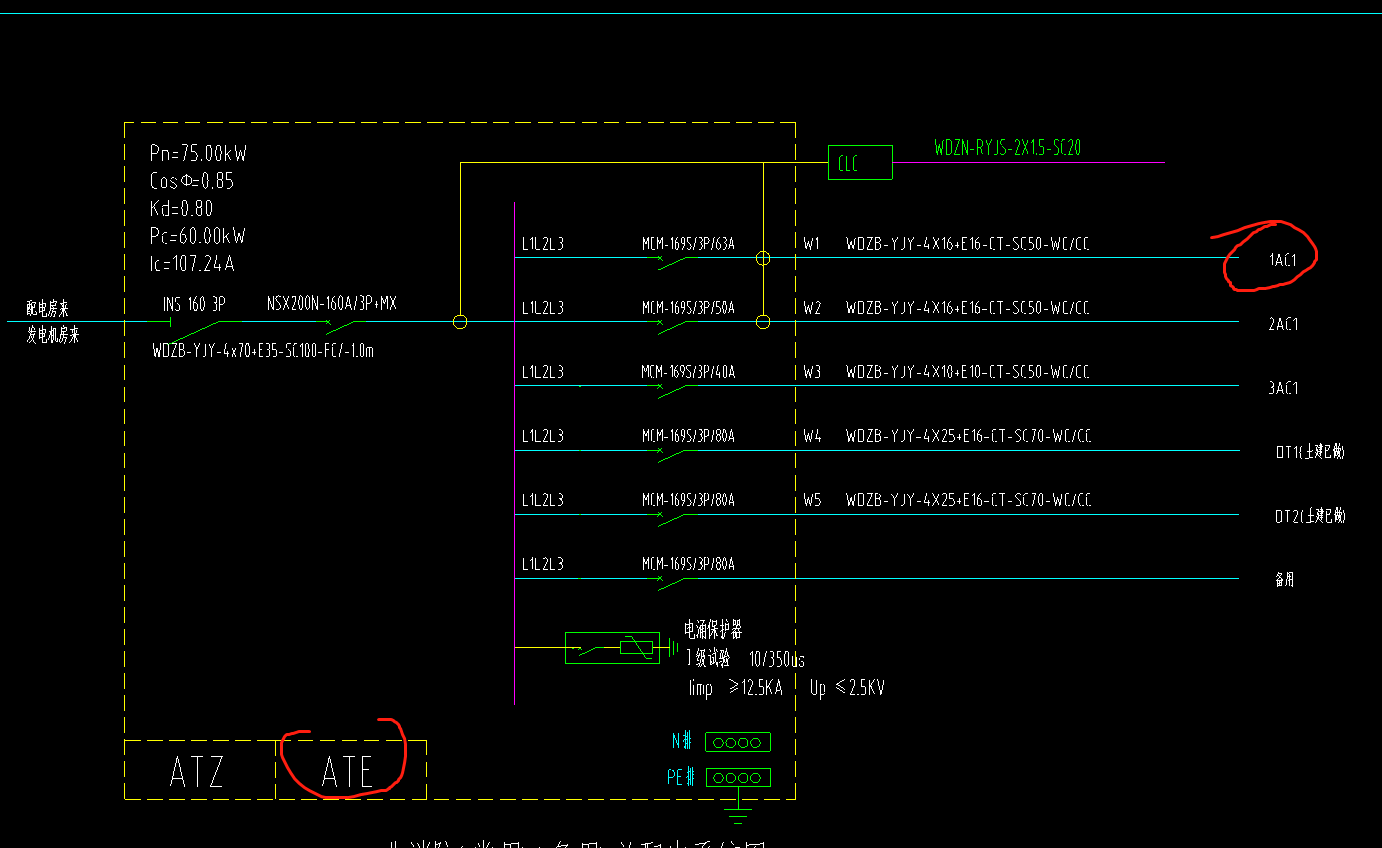
Task: Click the CosΦ=0.85 power factor text
Action: 192,181
